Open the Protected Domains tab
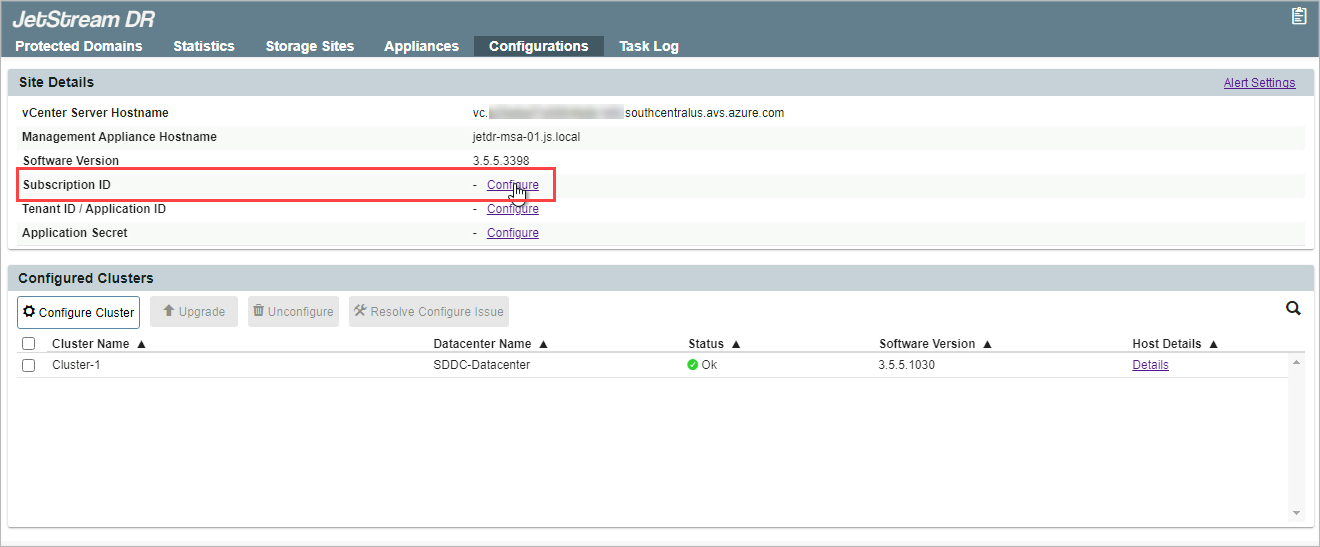 point(79,46)
